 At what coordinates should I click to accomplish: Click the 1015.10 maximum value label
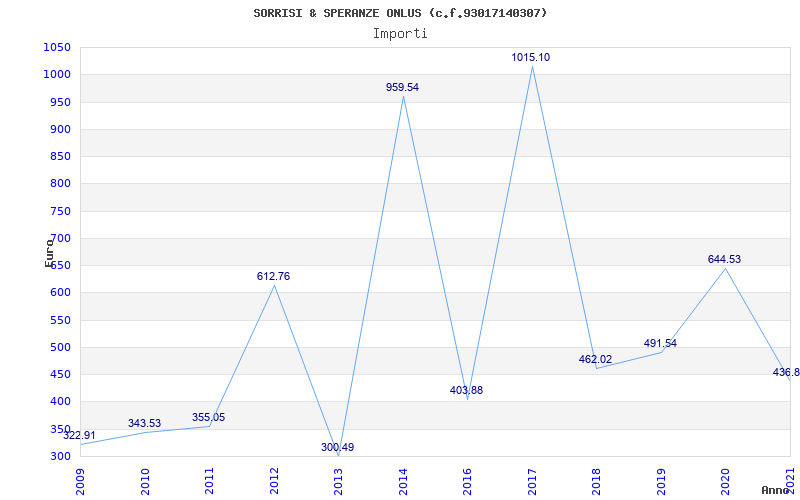pyautogui.click(x=531, y=57)
